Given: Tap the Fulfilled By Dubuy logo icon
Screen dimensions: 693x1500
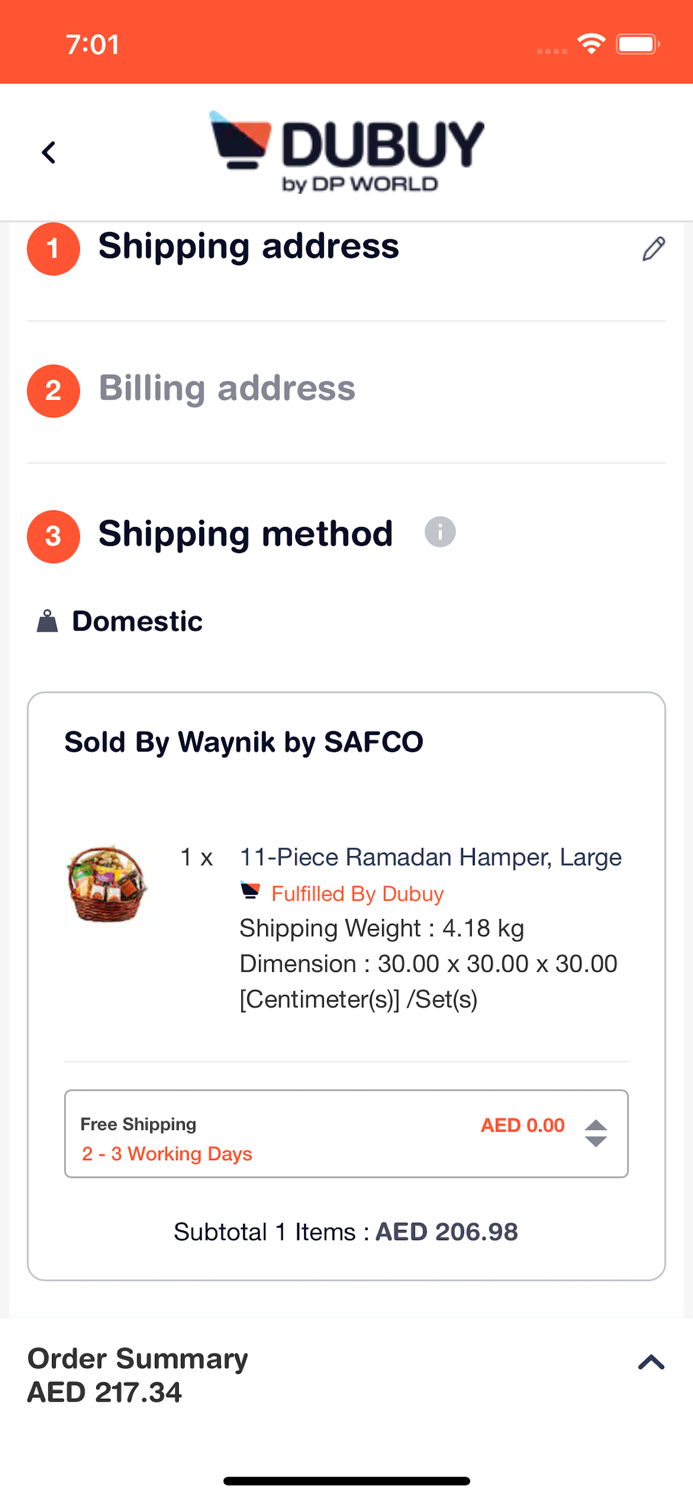Looking at the screenshot, I should (x=250, y=891).
